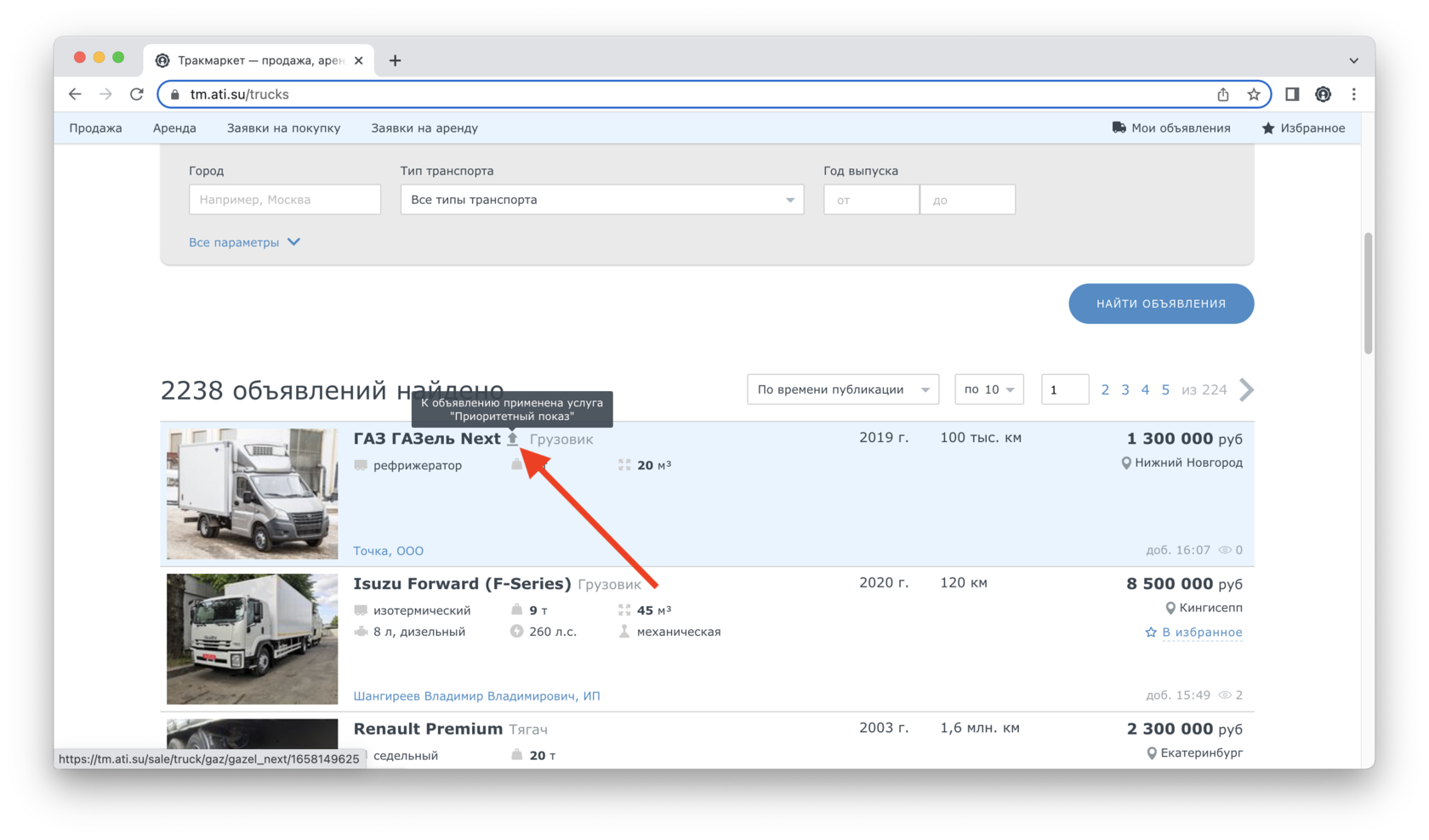Image resolution: width=1429 pixels, height=840 pixels.
Task: Click the share icon in address bar
Action: point(1223,94)
